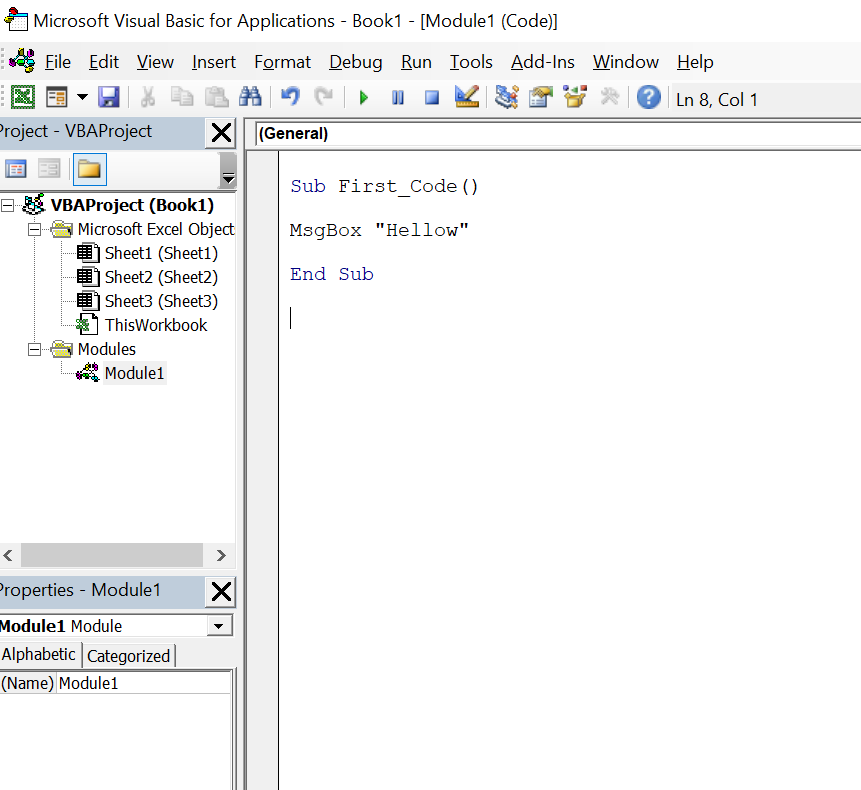Open the Add-Ins menu
Screen dimensions: 861x790
(543, 62)
